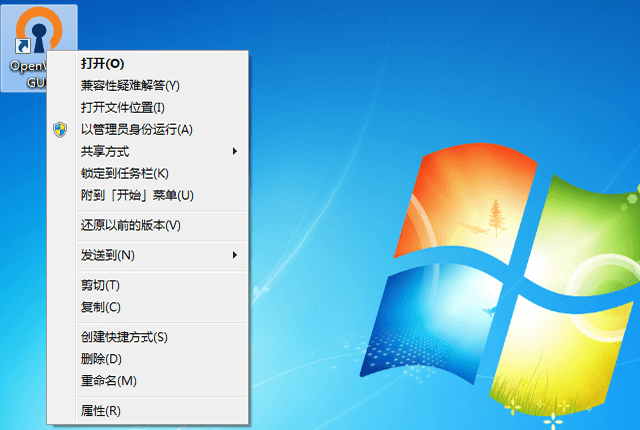This screenshot has width=640, height=430.
Task: Choose 打开(O) from the context menu
Action: 148,64
